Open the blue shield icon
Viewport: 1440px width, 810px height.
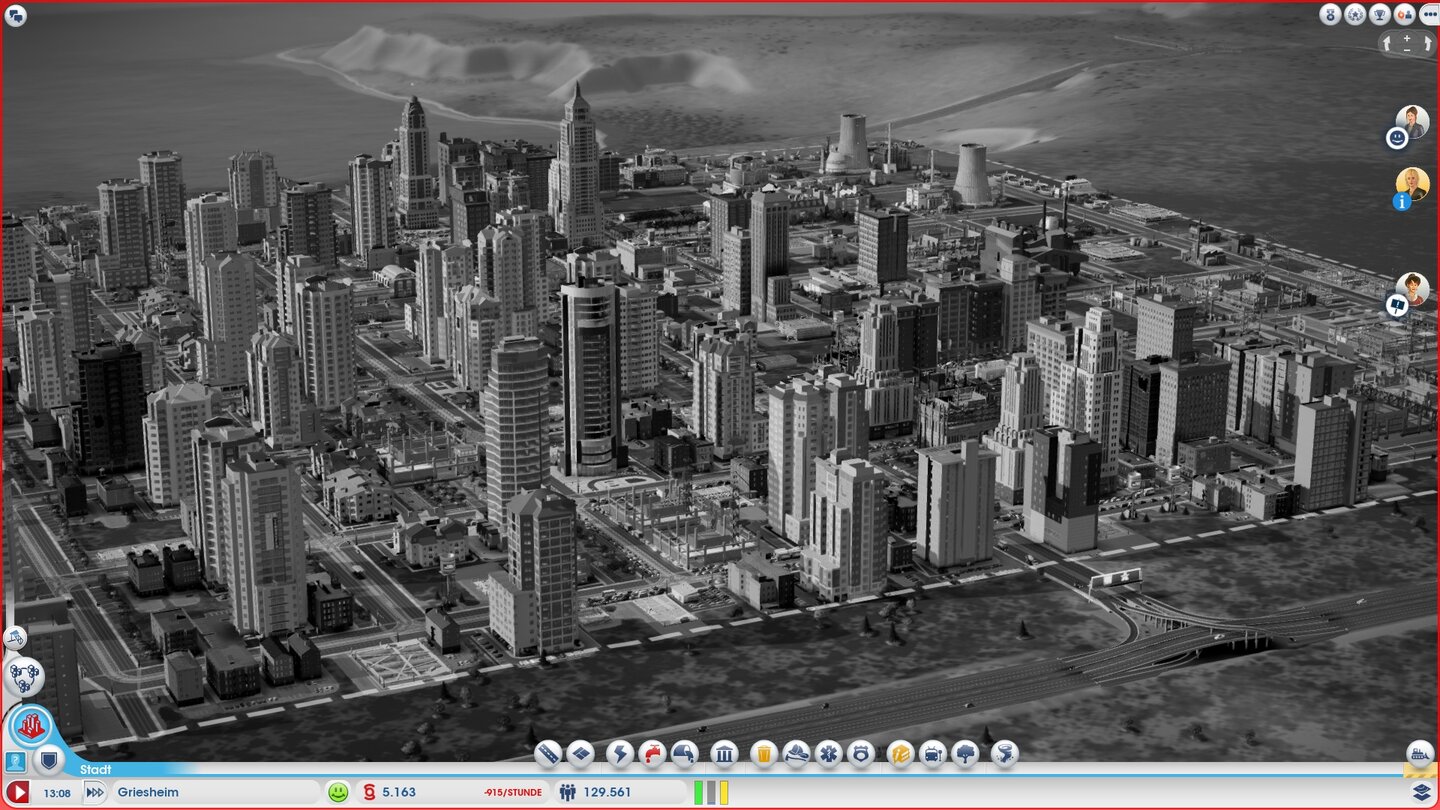47,761
